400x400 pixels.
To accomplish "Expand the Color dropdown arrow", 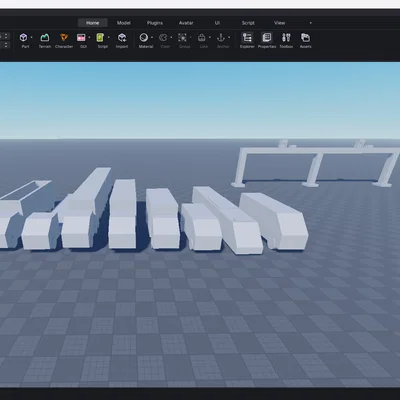I will [x=171, y=38].
